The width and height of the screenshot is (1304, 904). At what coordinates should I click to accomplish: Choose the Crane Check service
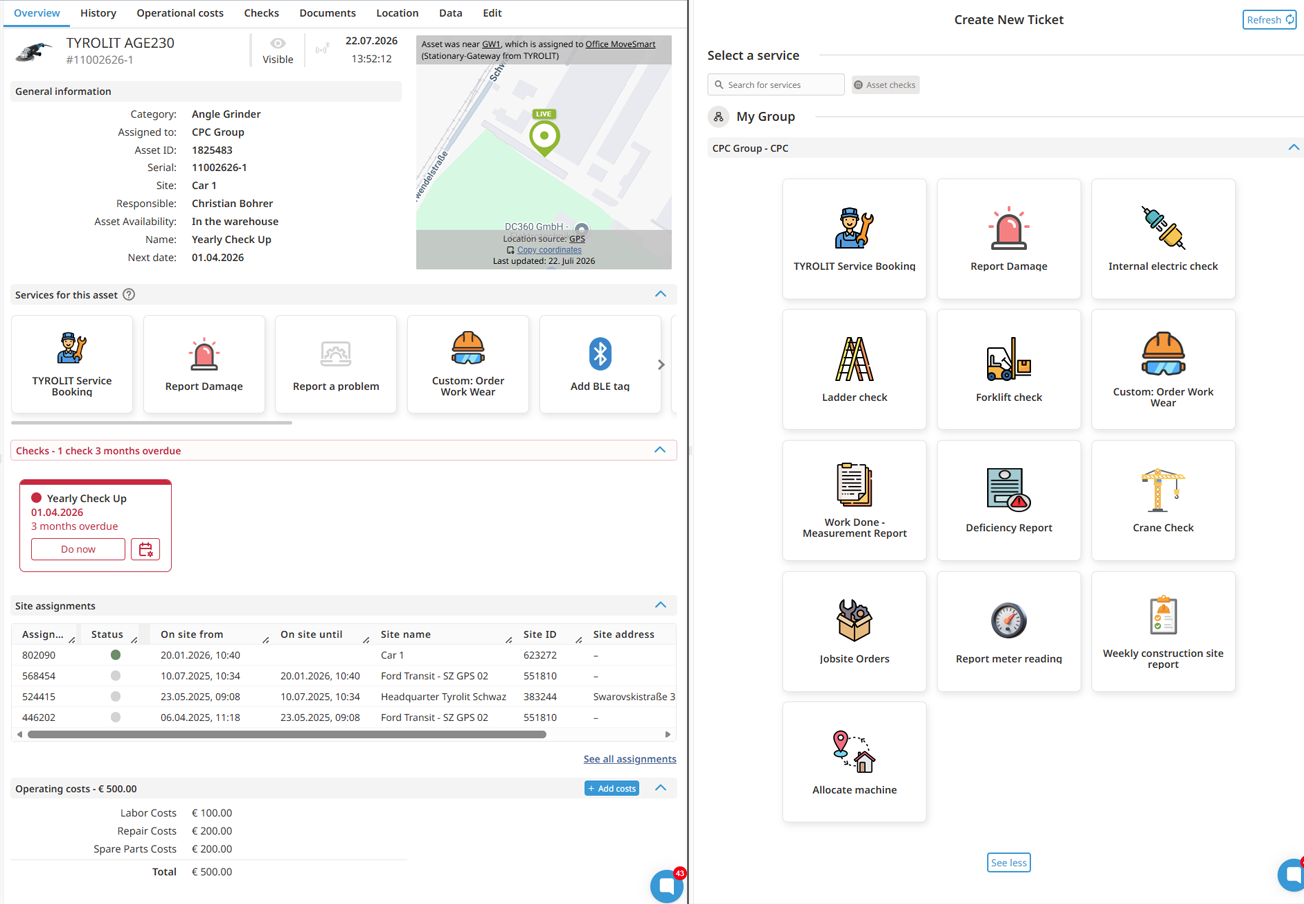click(1163, 500)
